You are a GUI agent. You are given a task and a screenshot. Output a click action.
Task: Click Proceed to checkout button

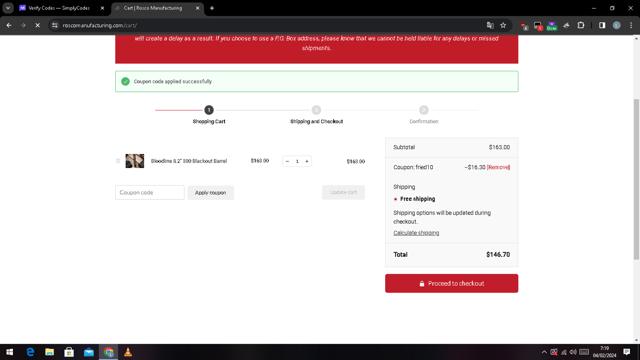(451, 283)
